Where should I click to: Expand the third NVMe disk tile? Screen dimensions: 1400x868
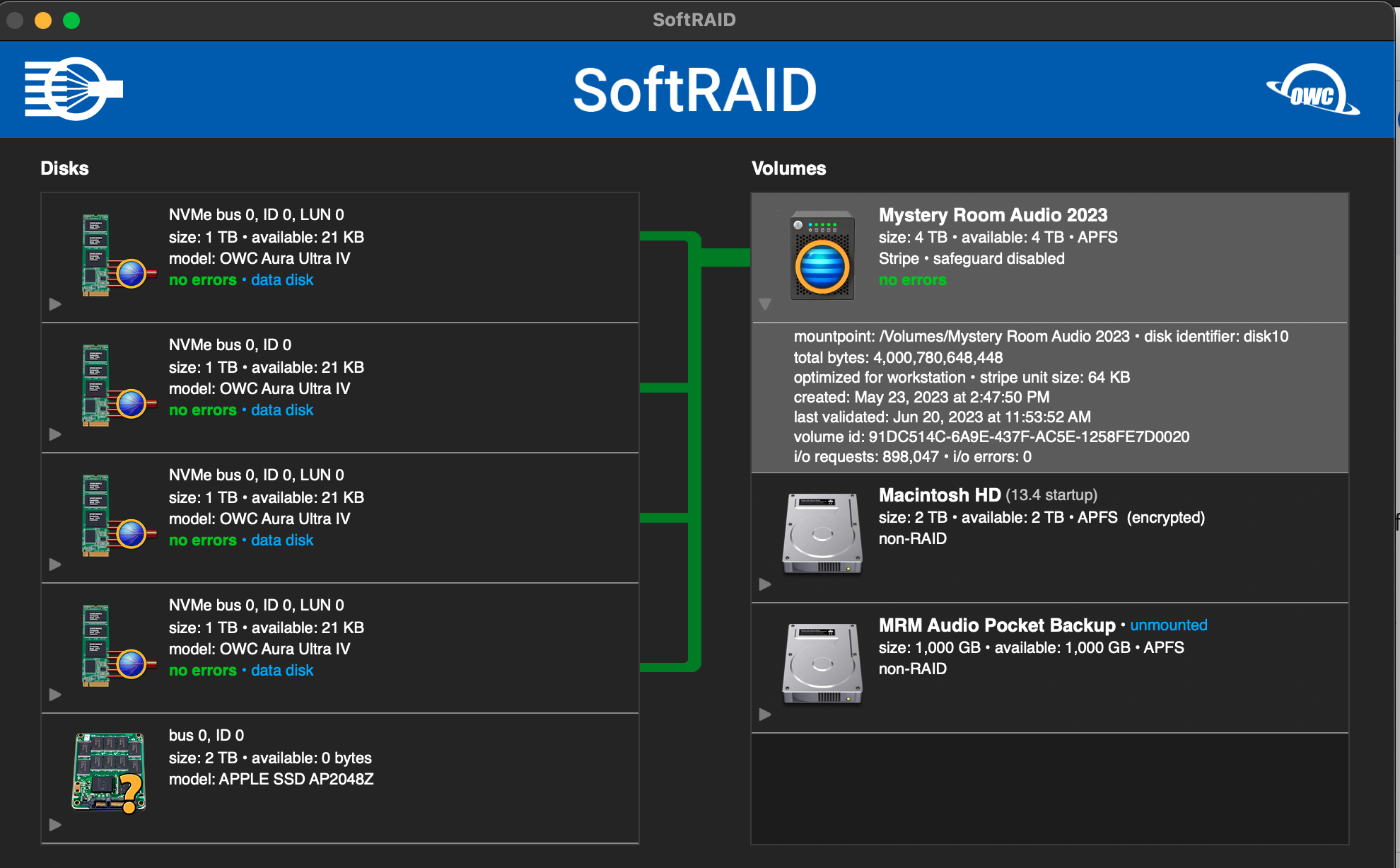[x=55, y=565]
